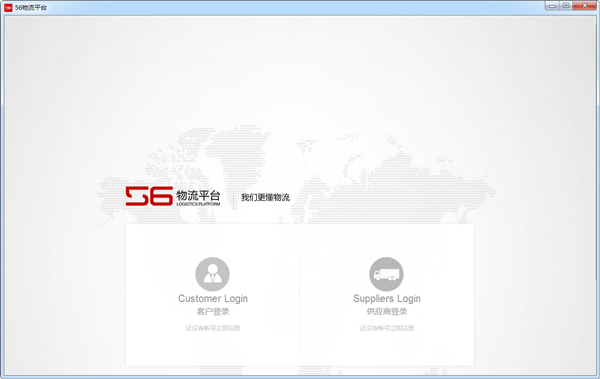This screenshot has width=600, height=379.
Task: Click the app icon in the title bar
Action: click(x=8, y=7)
